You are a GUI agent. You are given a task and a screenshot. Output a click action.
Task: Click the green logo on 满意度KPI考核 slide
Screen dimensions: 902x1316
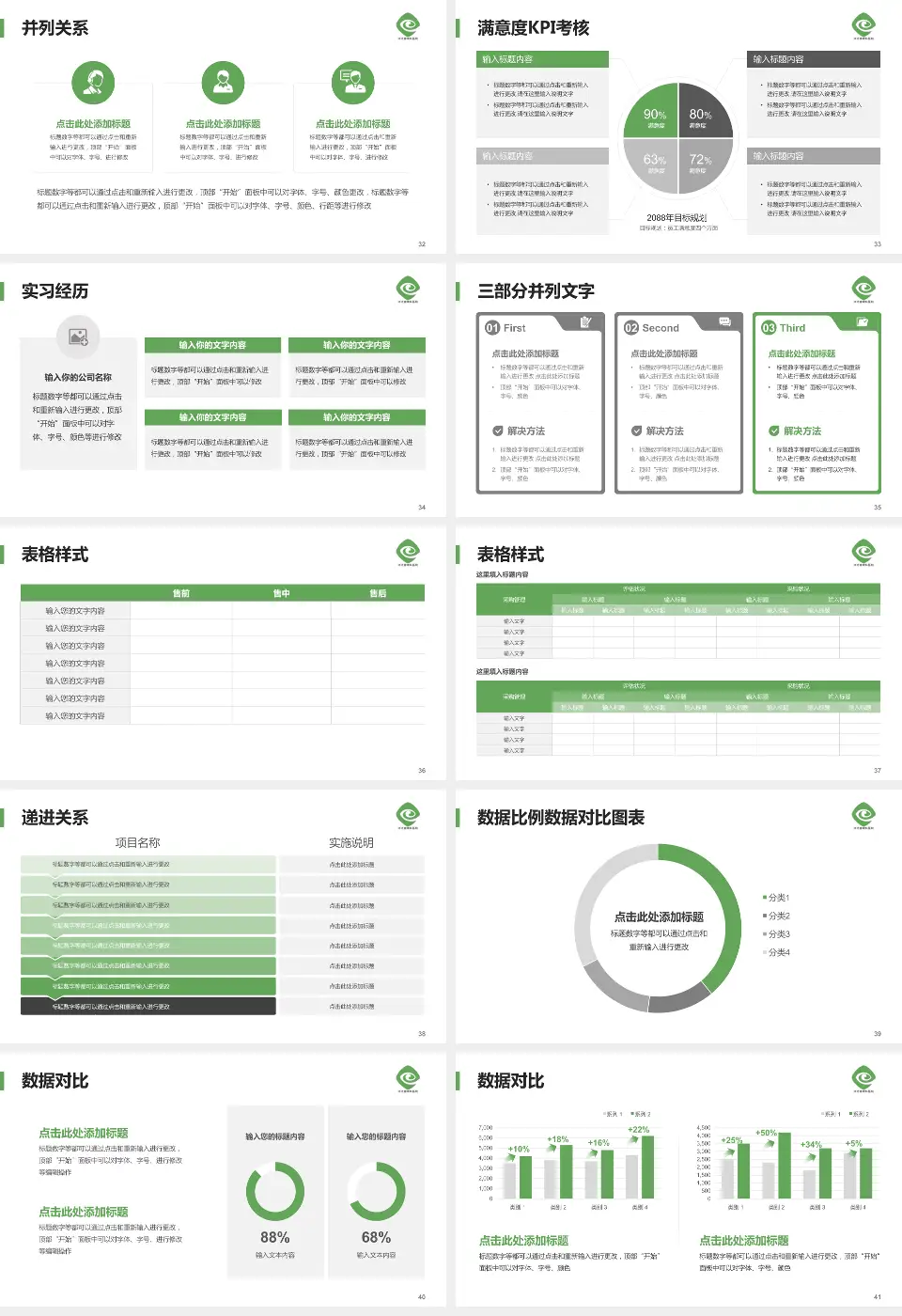point(863,26)
